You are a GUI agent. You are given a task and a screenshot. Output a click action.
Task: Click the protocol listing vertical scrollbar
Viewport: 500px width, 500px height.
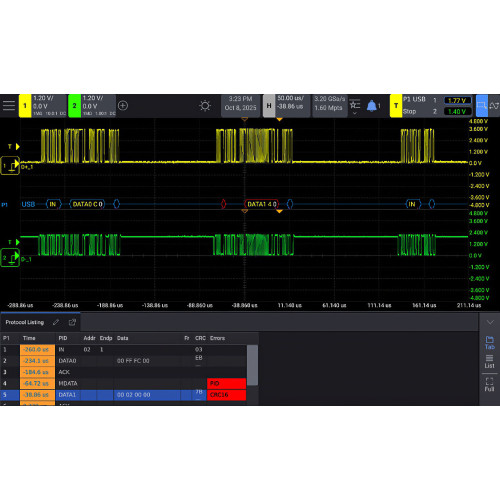tap(252, 365)
